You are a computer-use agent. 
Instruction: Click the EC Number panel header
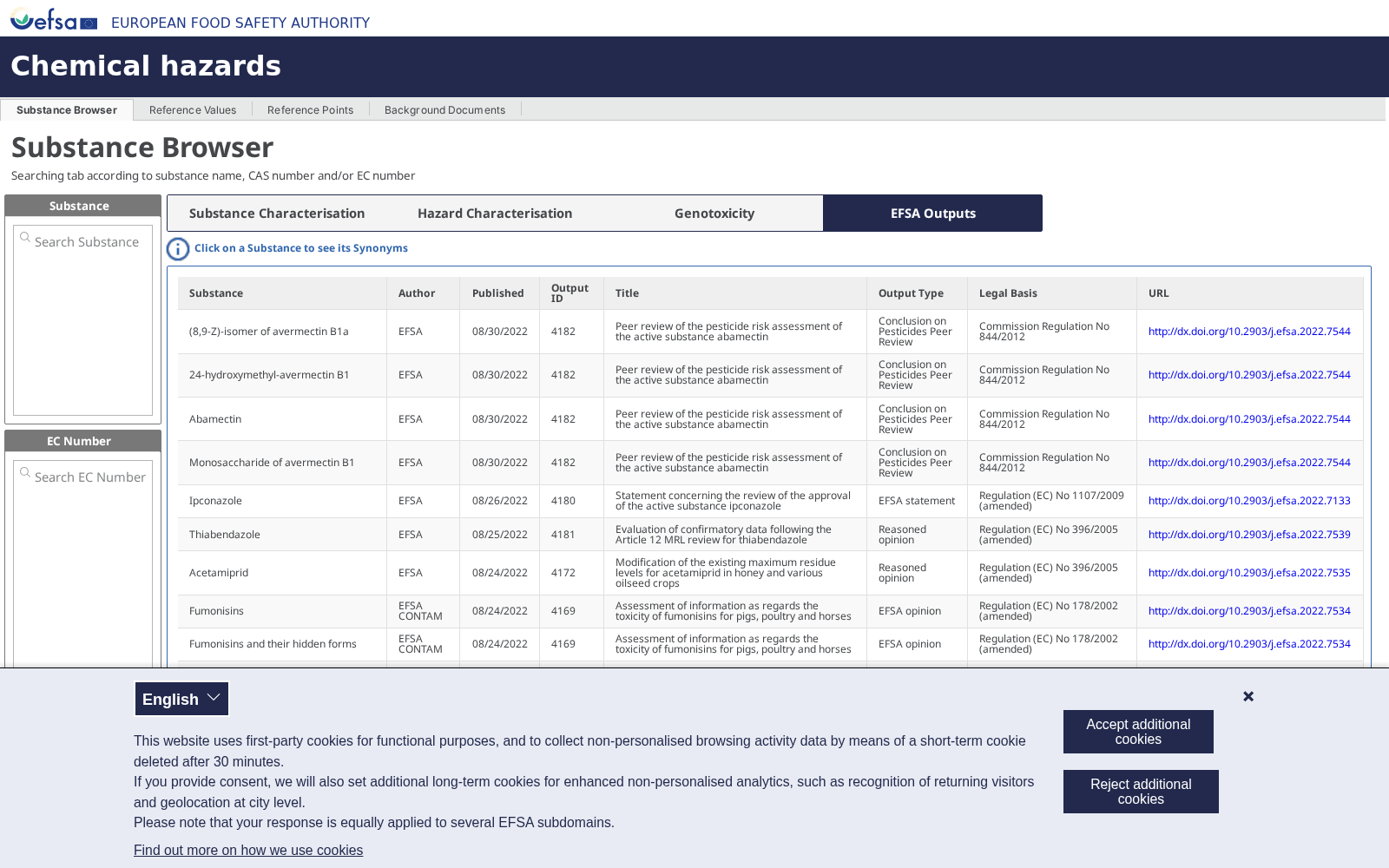pos(83,441)
